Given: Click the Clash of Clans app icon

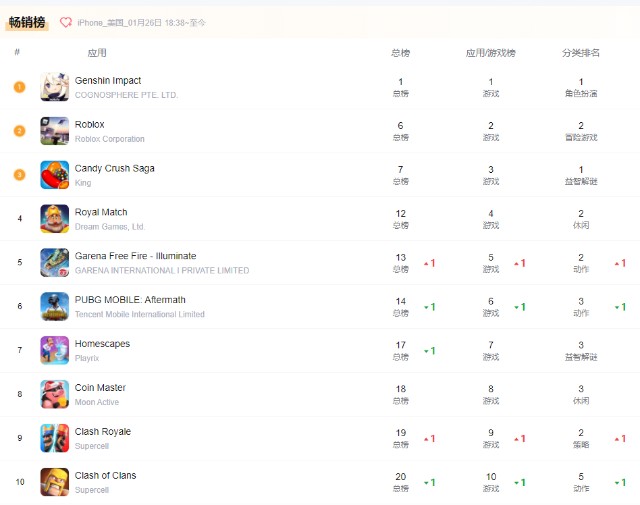Looking at the screenshot, I should (x=54, y=482).
